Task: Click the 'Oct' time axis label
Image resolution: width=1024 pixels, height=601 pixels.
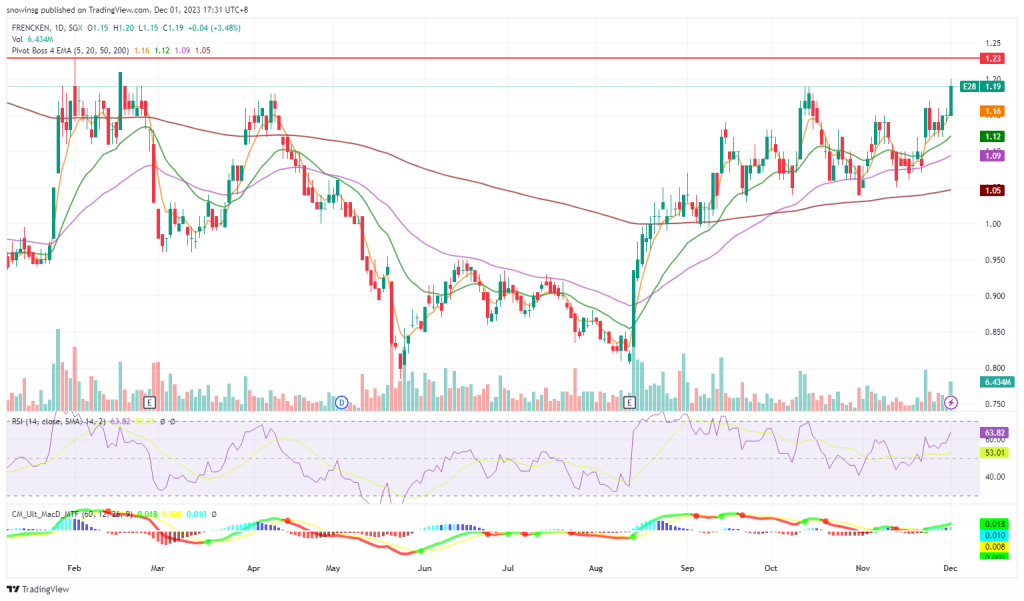Action: 771,568
